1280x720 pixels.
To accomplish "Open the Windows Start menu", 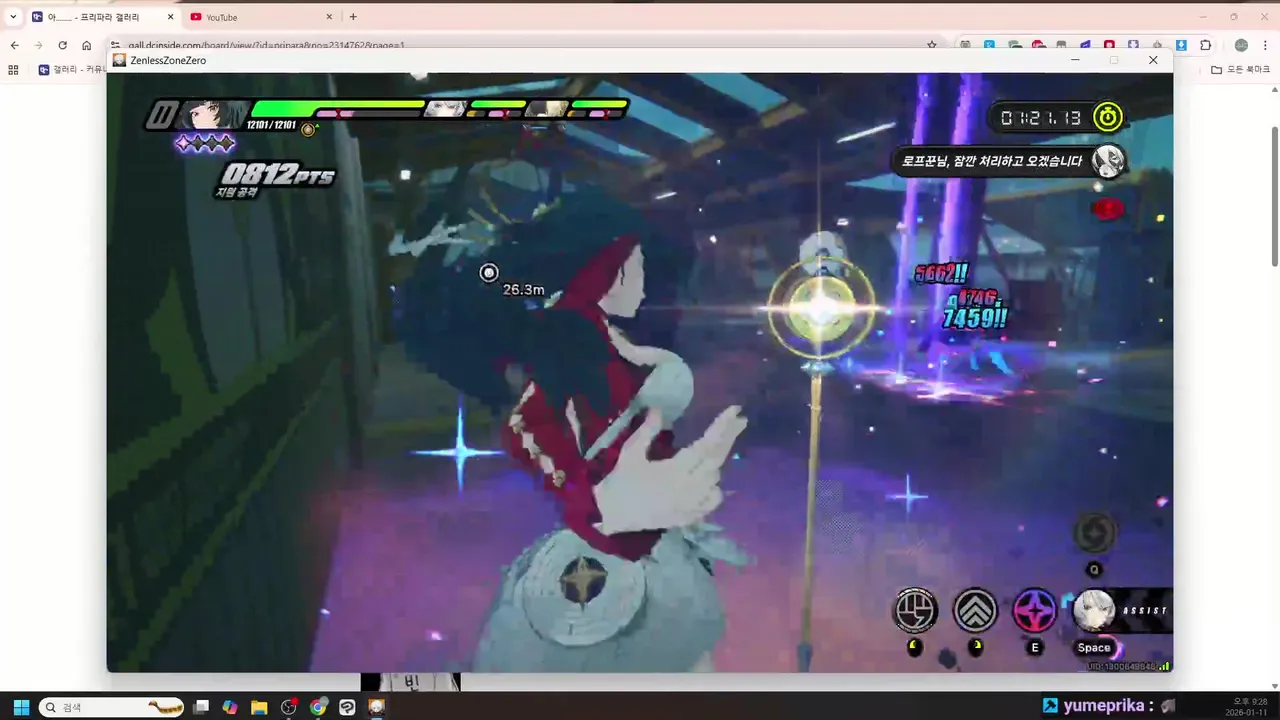I will [x=21, y=707].
